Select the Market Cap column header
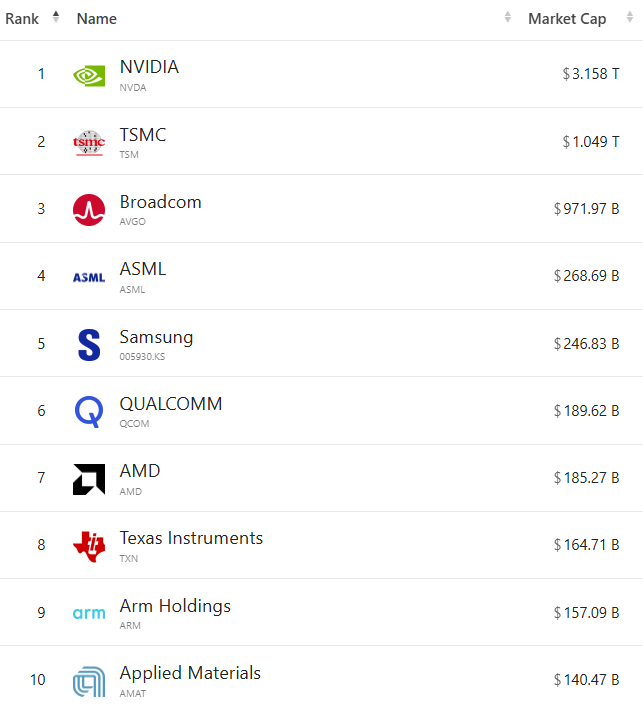Image resolution: width=643 pixels, height=709 pixels. [x=567, y=19]
